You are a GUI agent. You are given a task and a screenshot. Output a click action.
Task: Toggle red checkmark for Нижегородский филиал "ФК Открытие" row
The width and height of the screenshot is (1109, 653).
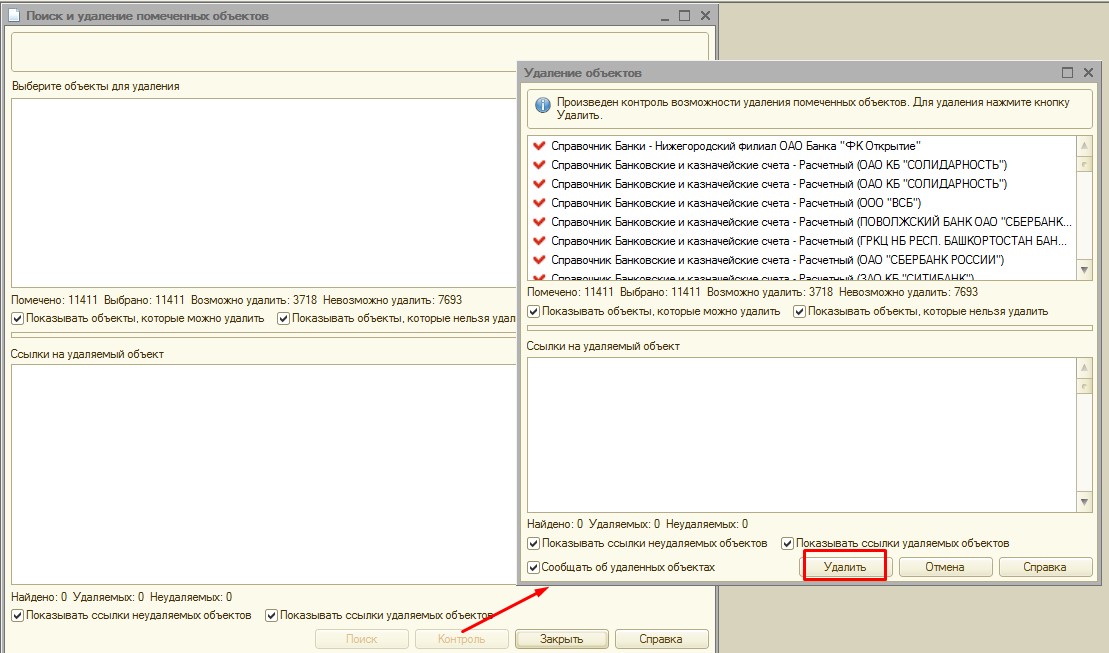pyautogui.click(x=540, y=146)
